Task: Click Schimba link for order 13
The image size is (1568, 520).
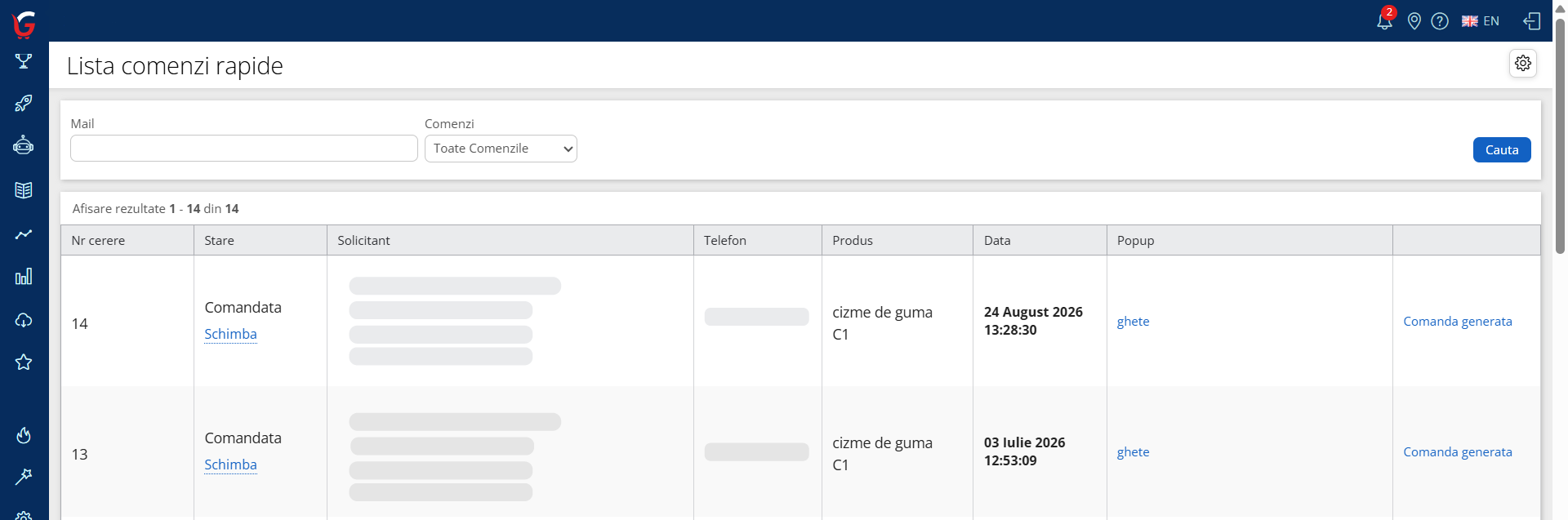Action: pos(230,464)
